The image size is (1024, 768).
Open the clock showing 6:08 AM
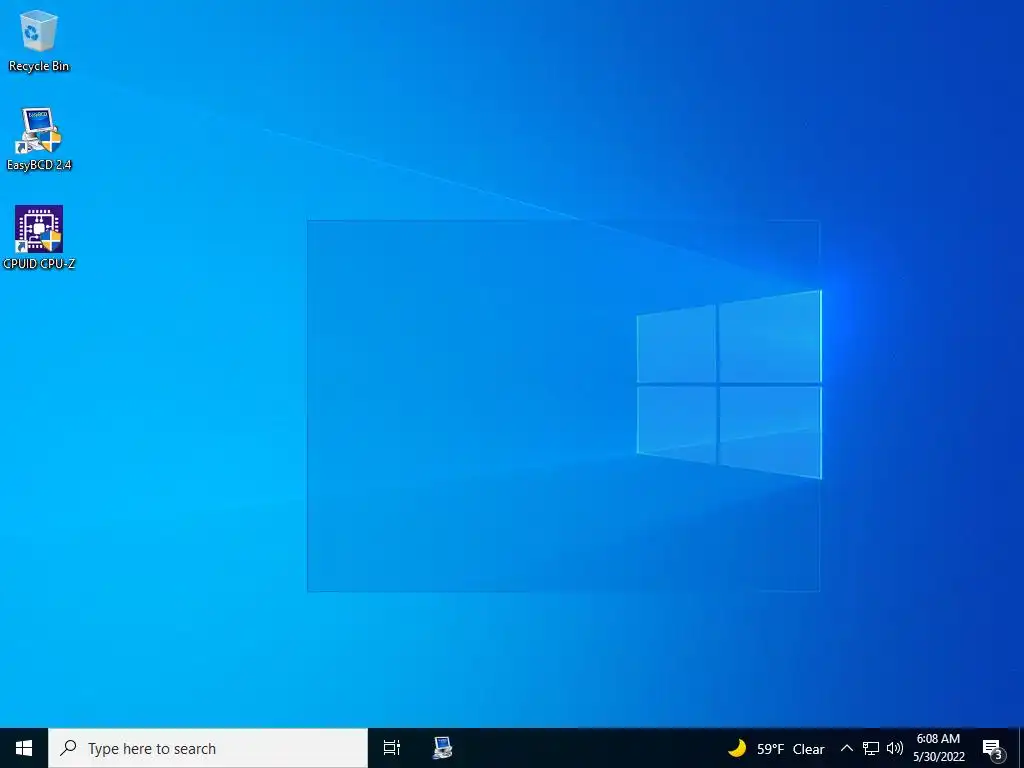click(x=938, y=748)
